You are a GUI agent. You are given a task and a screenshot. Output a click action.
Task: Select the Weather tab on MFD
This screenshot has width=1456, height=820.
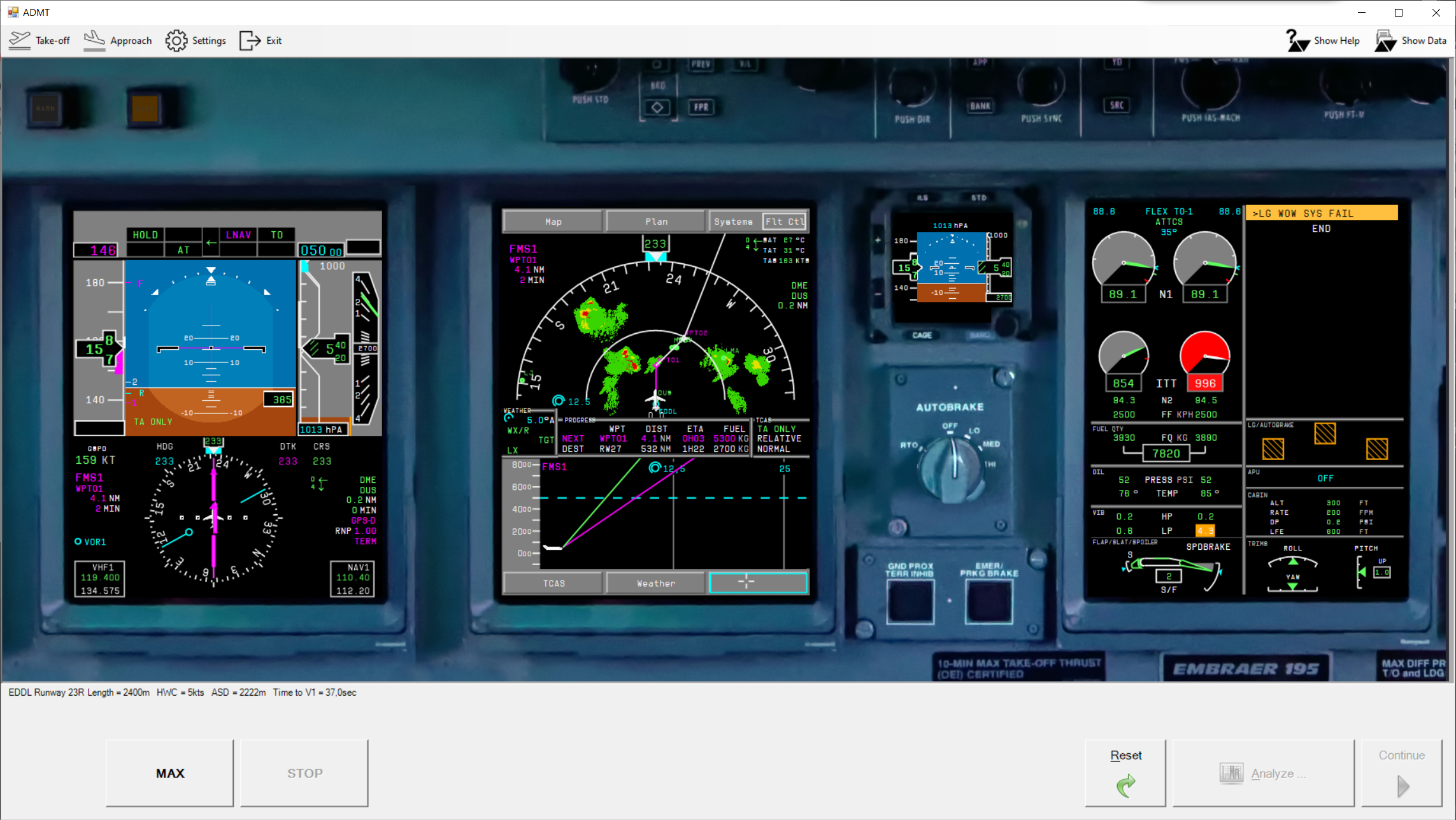point(656,582)
